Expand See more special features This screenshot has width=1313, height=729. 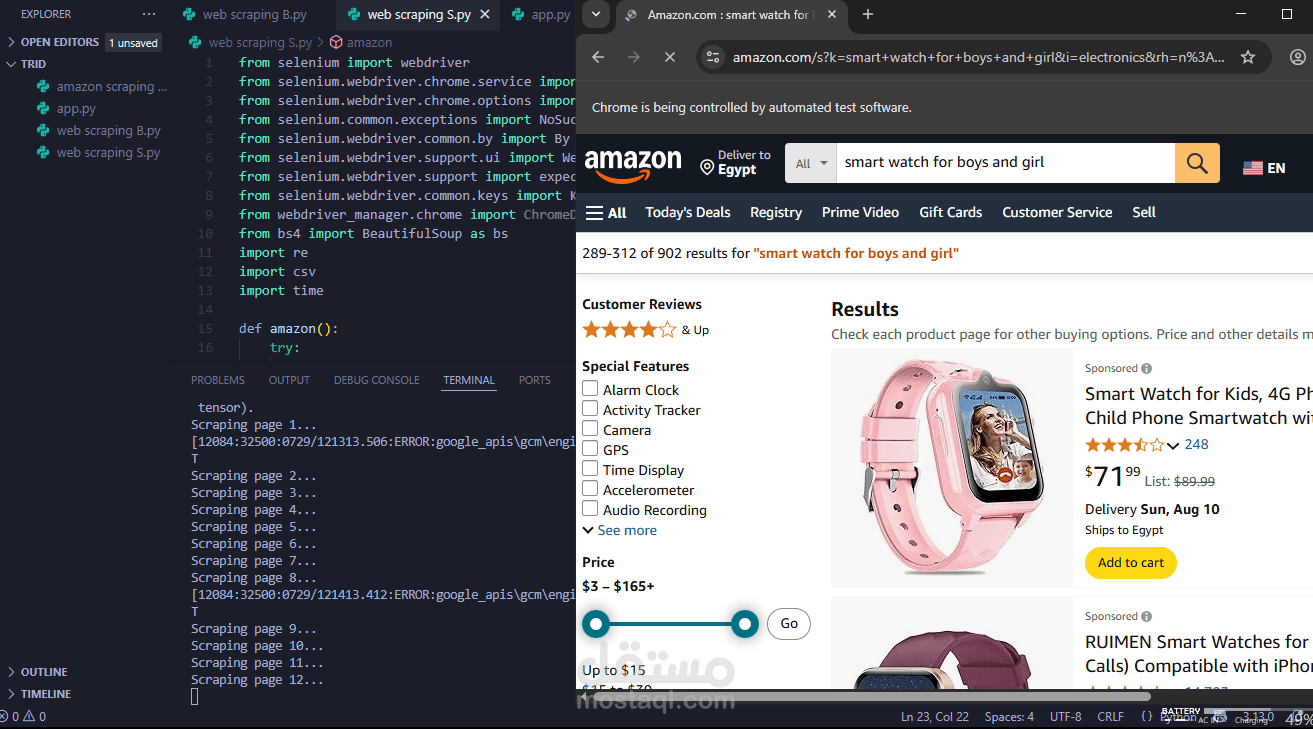pyautogui.click(x=620, y=530)
